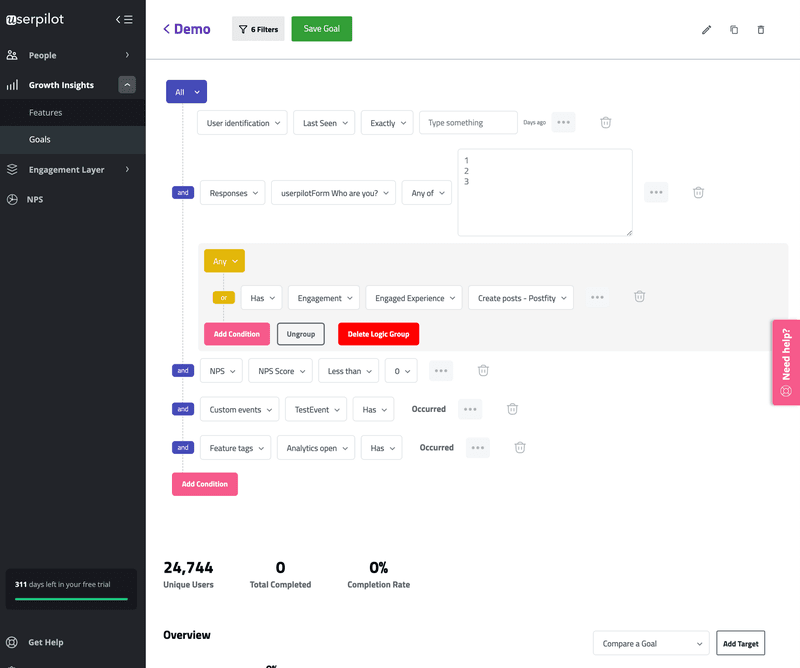The height and width of the screenshot is (668, 800).
Task: Click the Save Goal button
Action: pyautogui.click(x=321, y=30)
